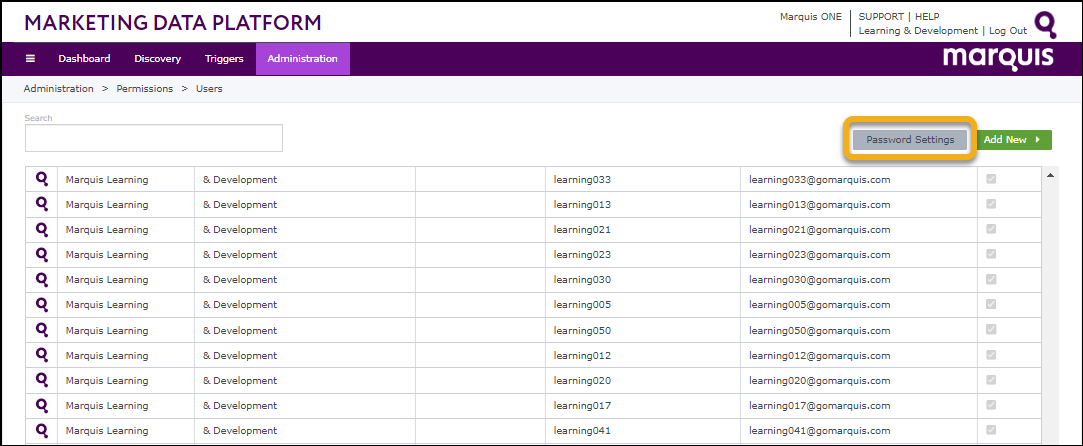Click the magnifier icon for learning017
1083x446 pixels.
point(42,405)
